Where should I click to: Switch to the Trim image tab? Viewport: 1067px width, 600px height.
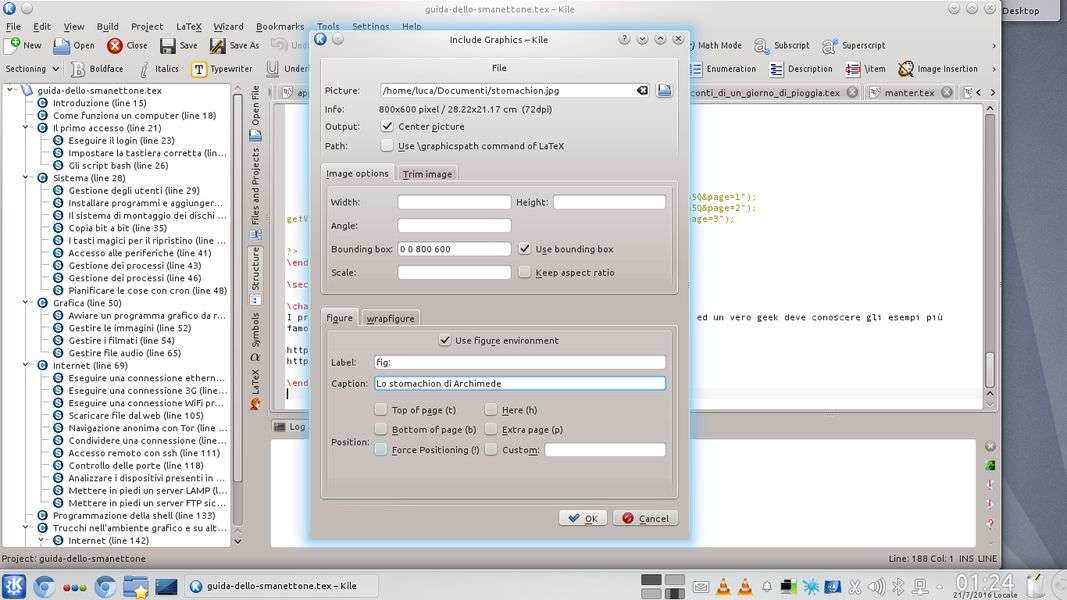[427, 174]
